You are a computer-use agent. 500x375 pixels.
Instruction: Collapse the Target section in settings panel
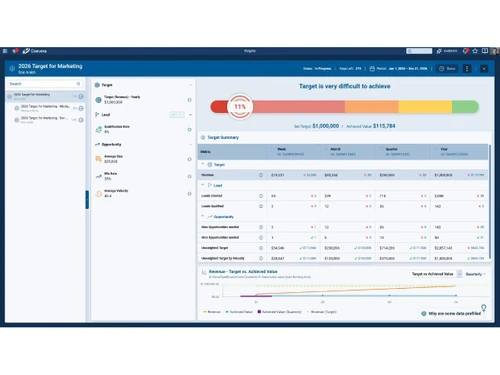click(190, 85)
